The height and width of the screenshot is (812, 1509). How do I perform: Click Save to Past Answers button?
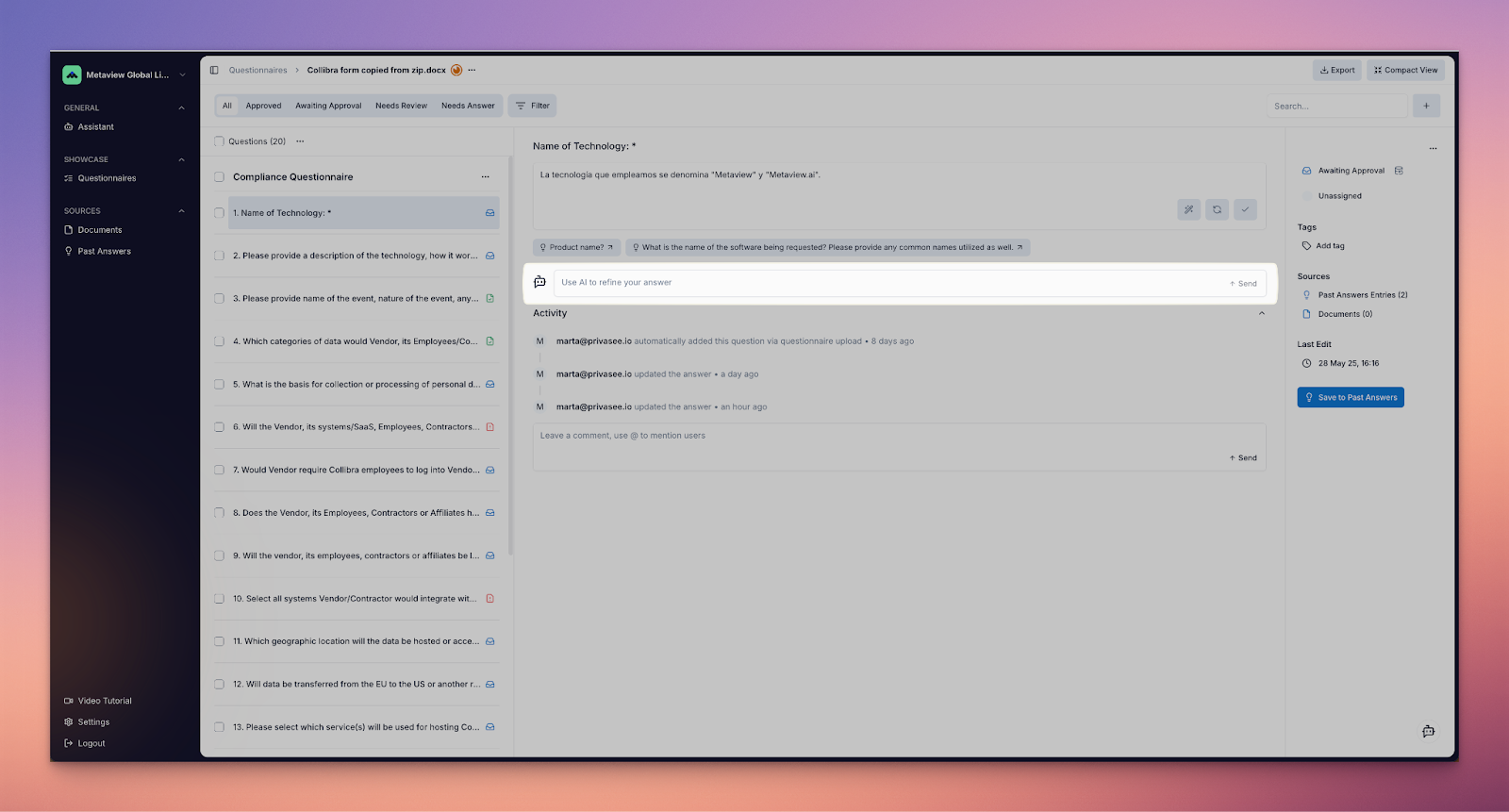(1350, 397)
